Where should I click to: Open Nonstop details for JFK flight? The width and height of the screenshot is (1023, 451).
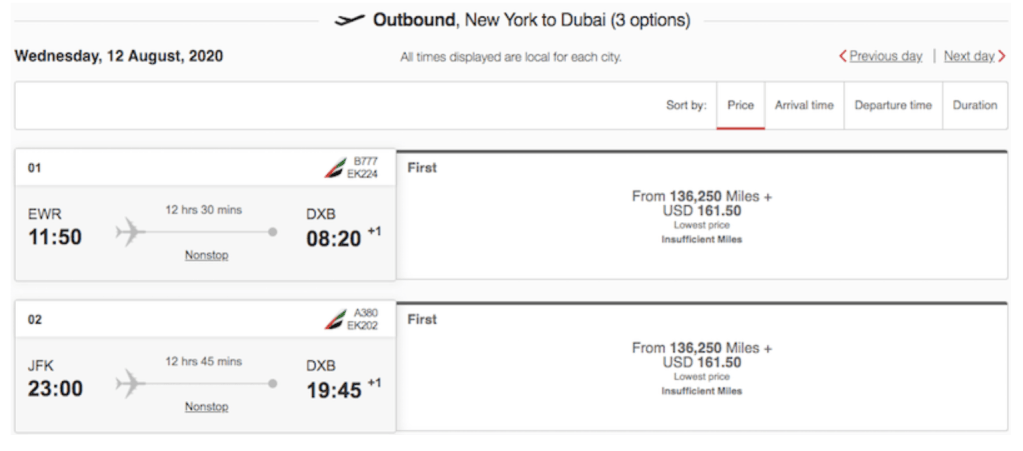[206, 407]
